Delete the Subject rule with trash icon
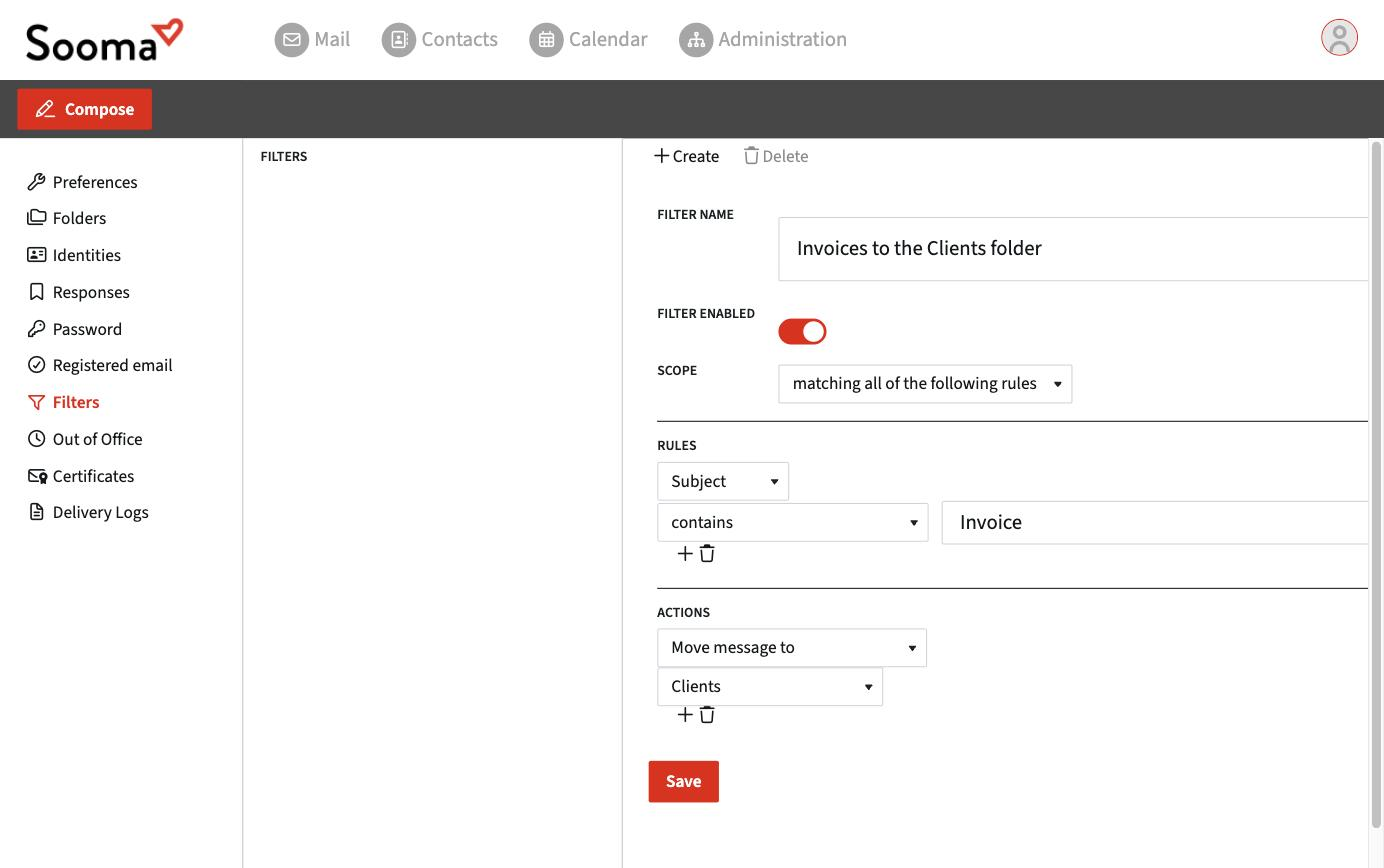This screenshot has height=868, width=1384. coord(707,553)
